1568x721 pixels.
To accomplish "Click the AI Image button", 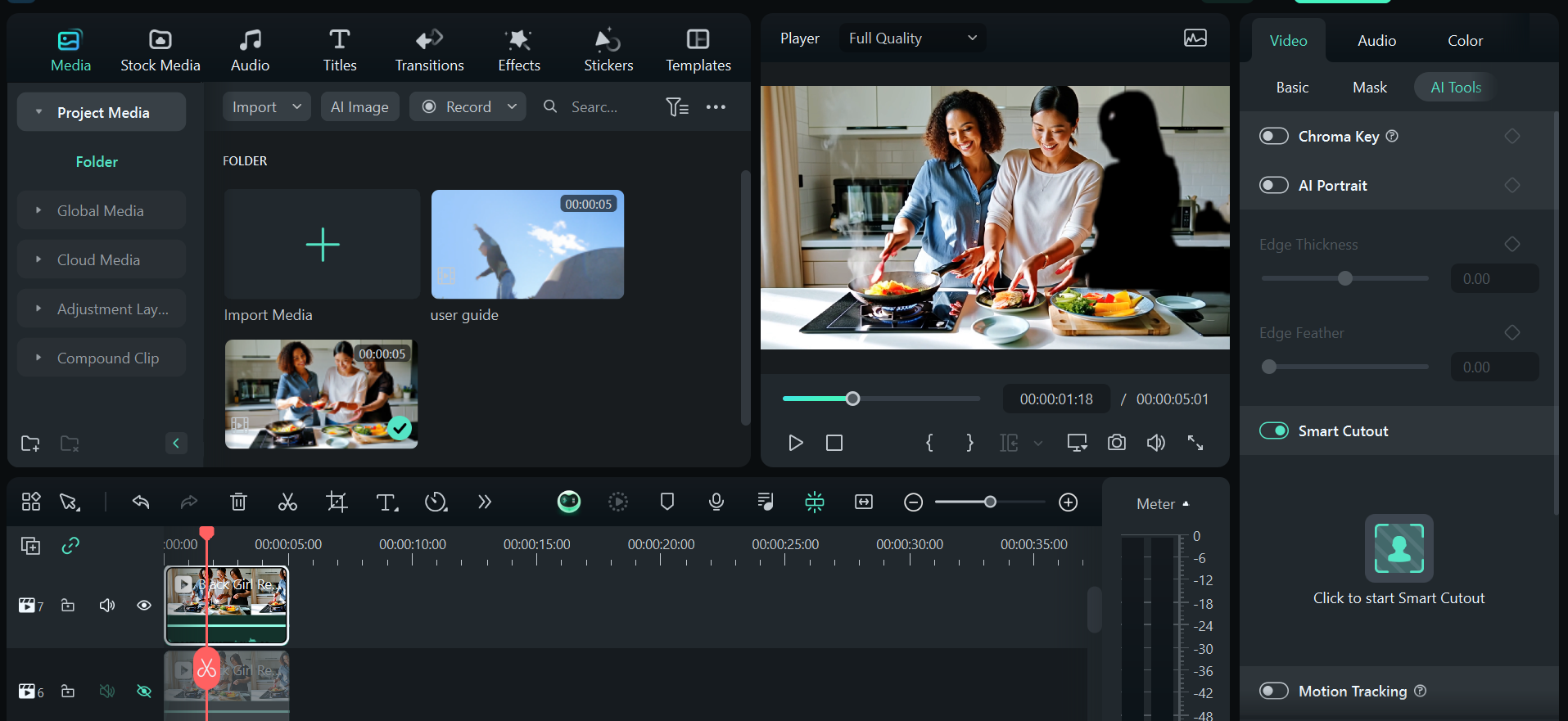I will point(359,106).
